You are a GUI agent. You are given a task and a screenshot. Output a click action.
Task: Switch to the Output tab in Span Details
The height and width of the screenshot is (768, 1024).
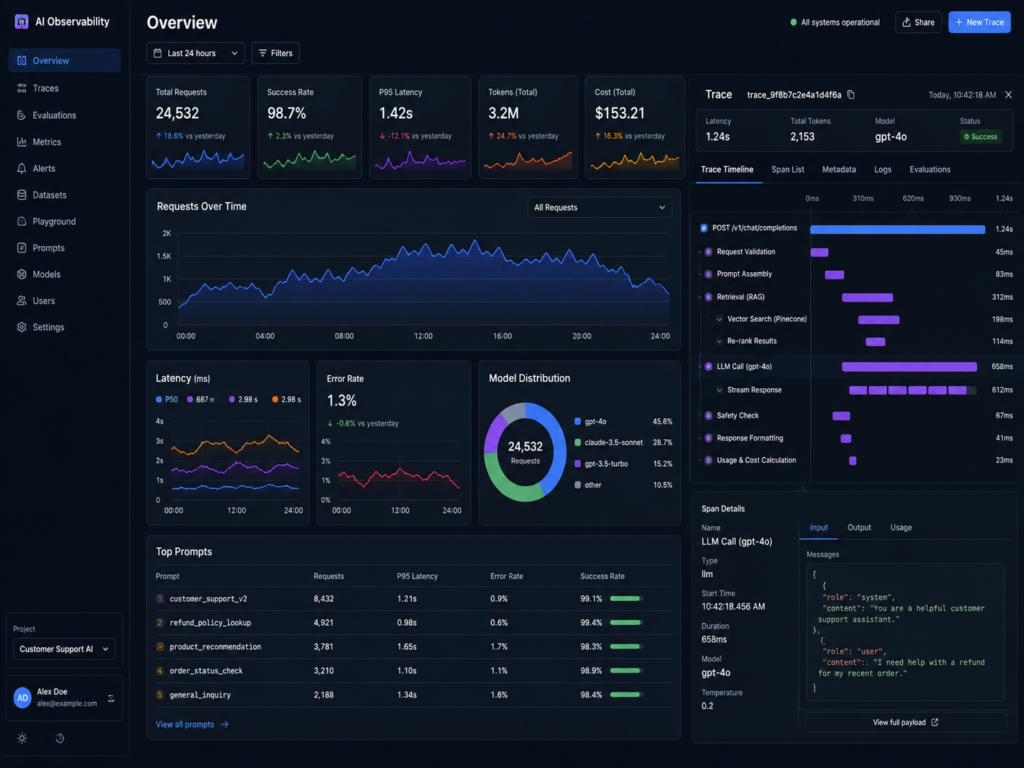coord(859,528)
